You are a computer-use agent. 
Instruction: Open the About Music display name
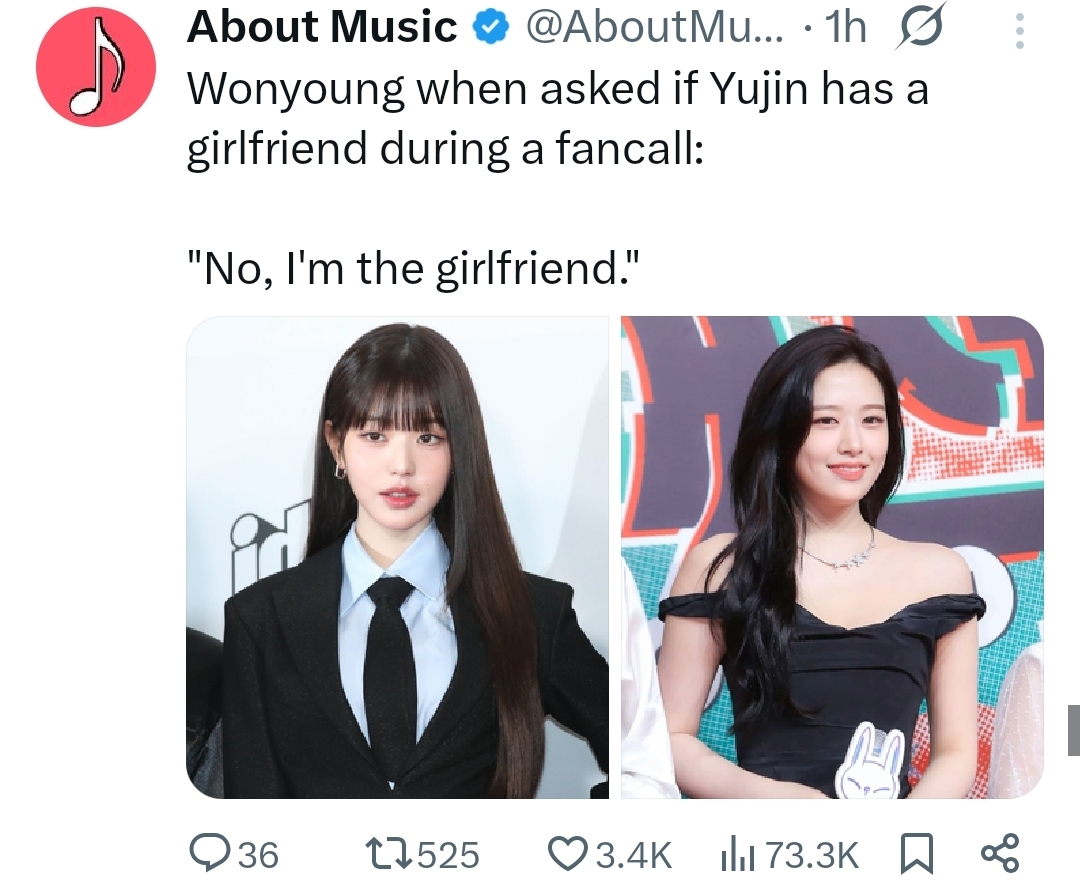pyautogui.click(x=322, y=28)
